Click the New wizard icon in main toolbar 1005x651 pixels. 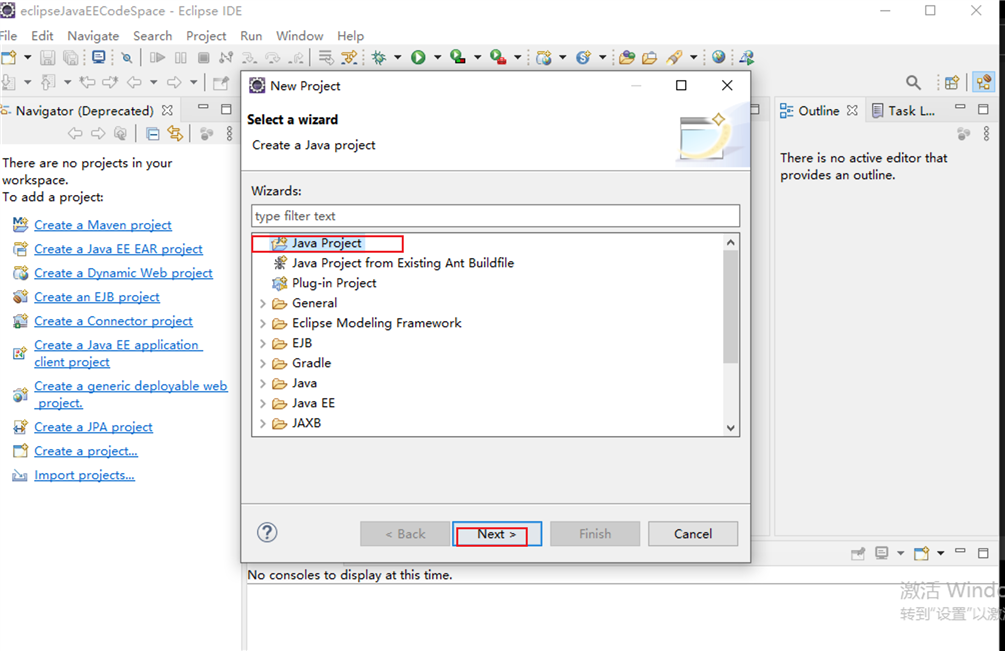point(9,58)
